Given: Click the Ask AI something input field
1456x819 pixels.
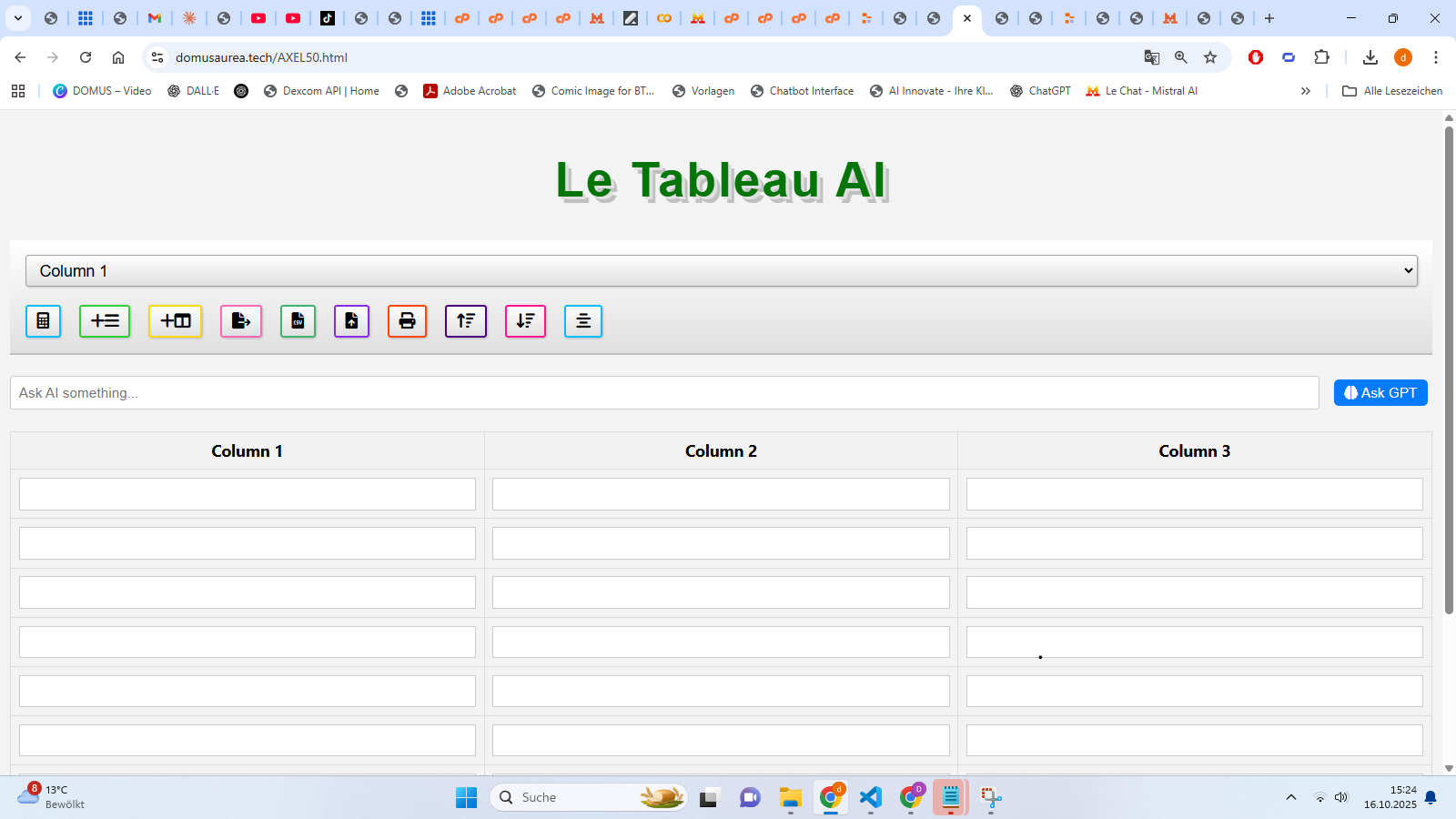Looking at the screenshot, I should (x=664, y=392).
